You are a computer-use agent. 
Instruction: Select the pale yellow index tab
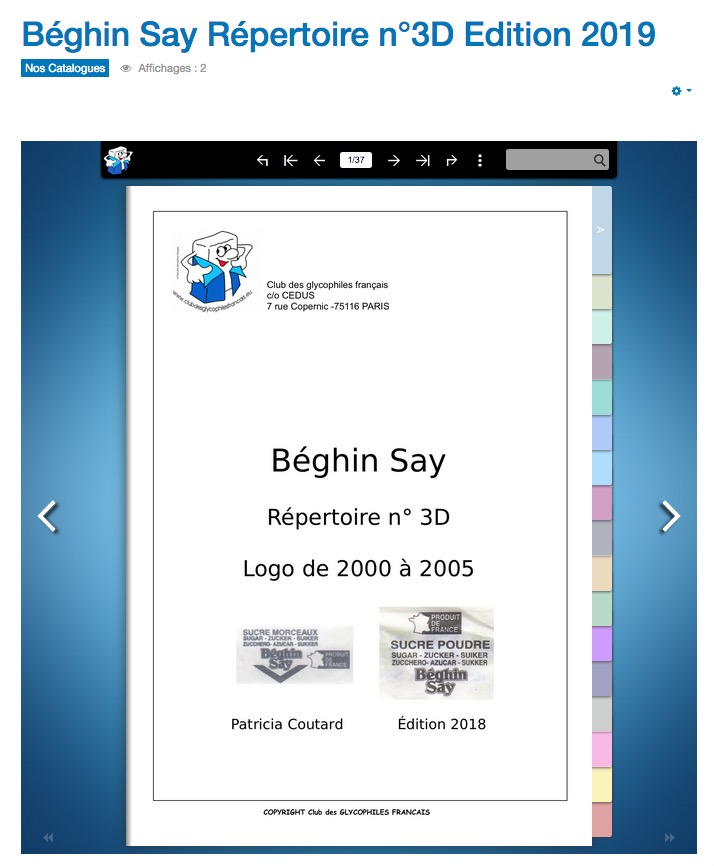(601, 785)
